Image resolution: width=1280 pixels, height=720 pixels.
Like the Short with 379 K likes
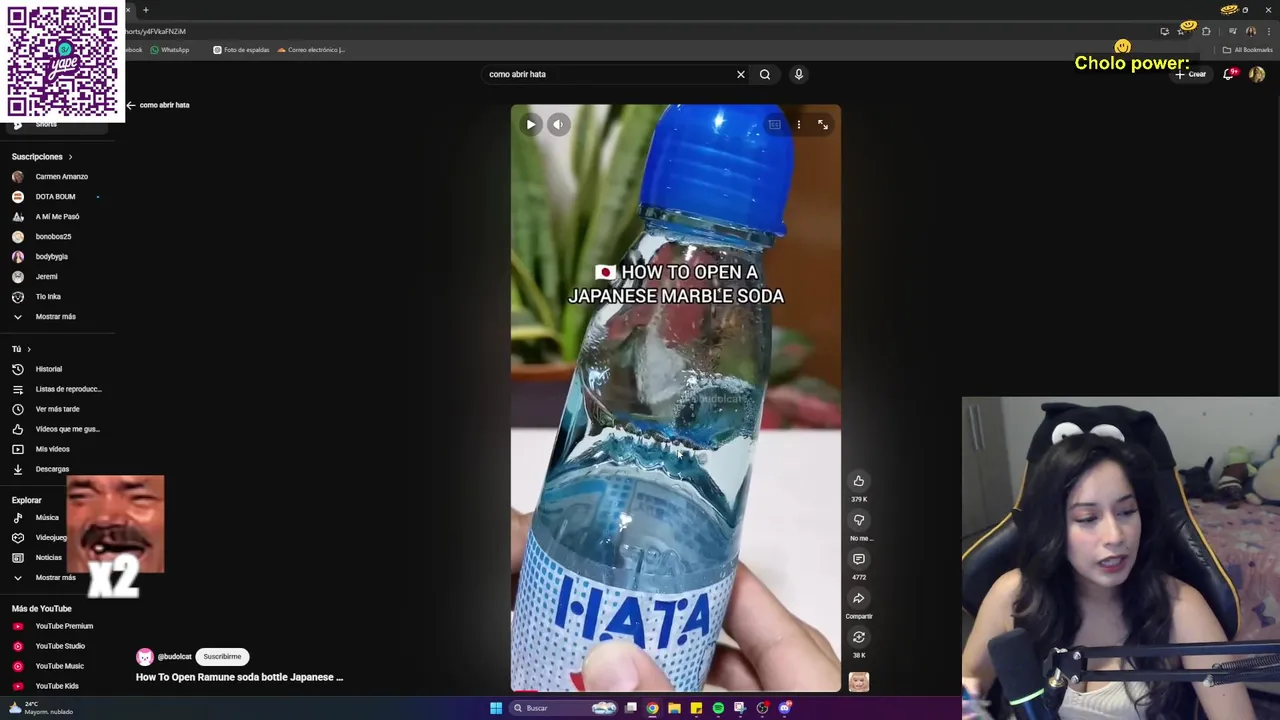pyautogui.click(x=858, y=481)
